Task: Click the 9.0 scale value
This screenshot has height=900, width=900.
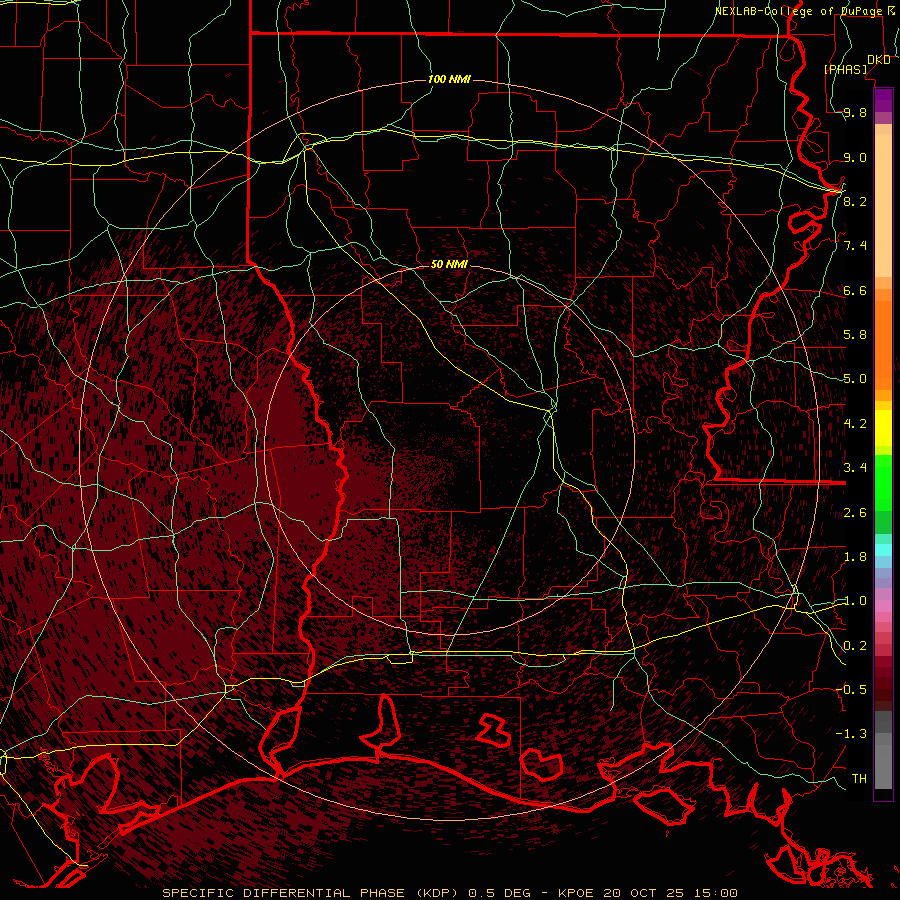Action: pyautogui.click(x=855, y=157)
